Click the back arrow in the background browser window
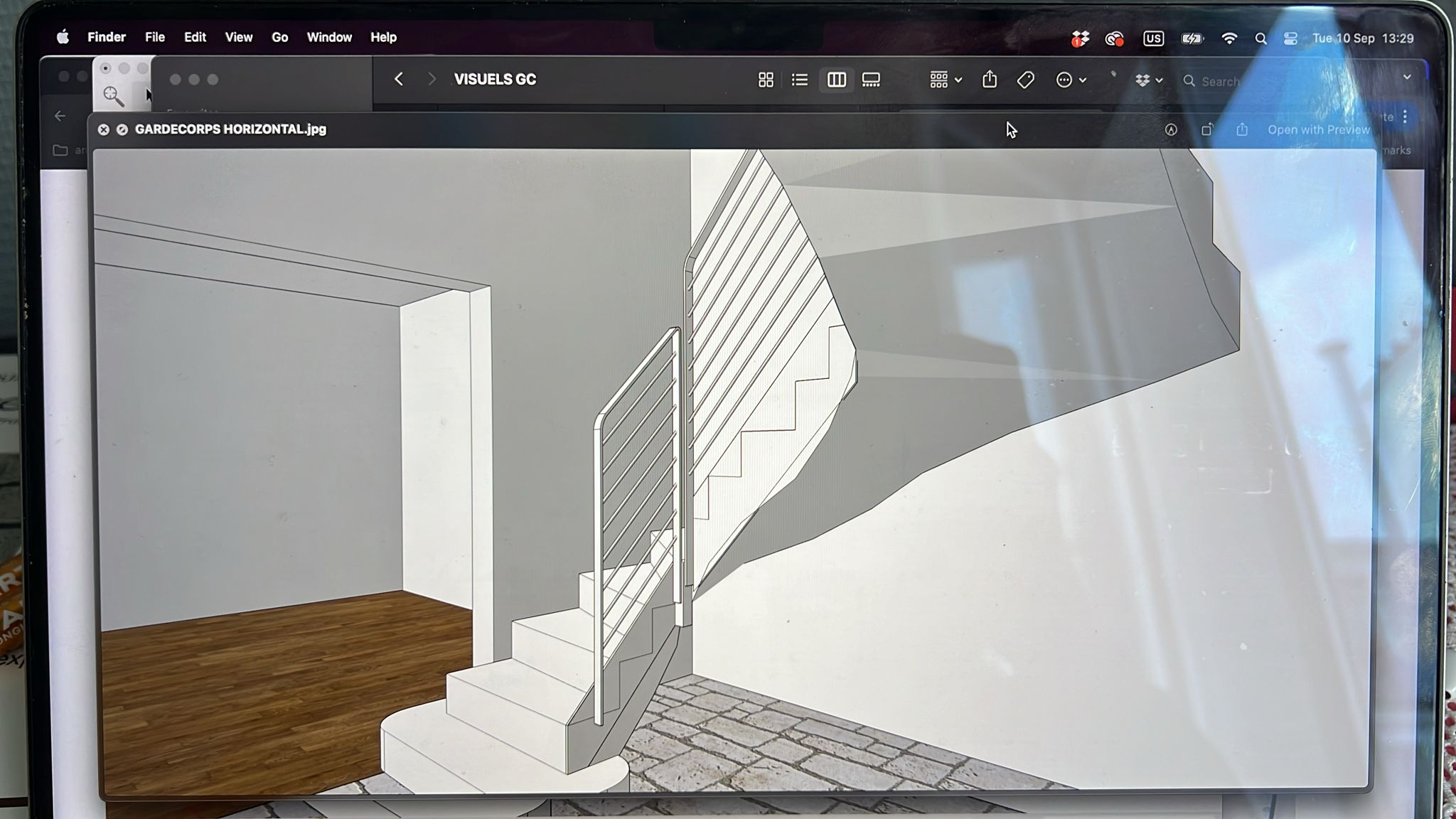 [x=60, y=116]
